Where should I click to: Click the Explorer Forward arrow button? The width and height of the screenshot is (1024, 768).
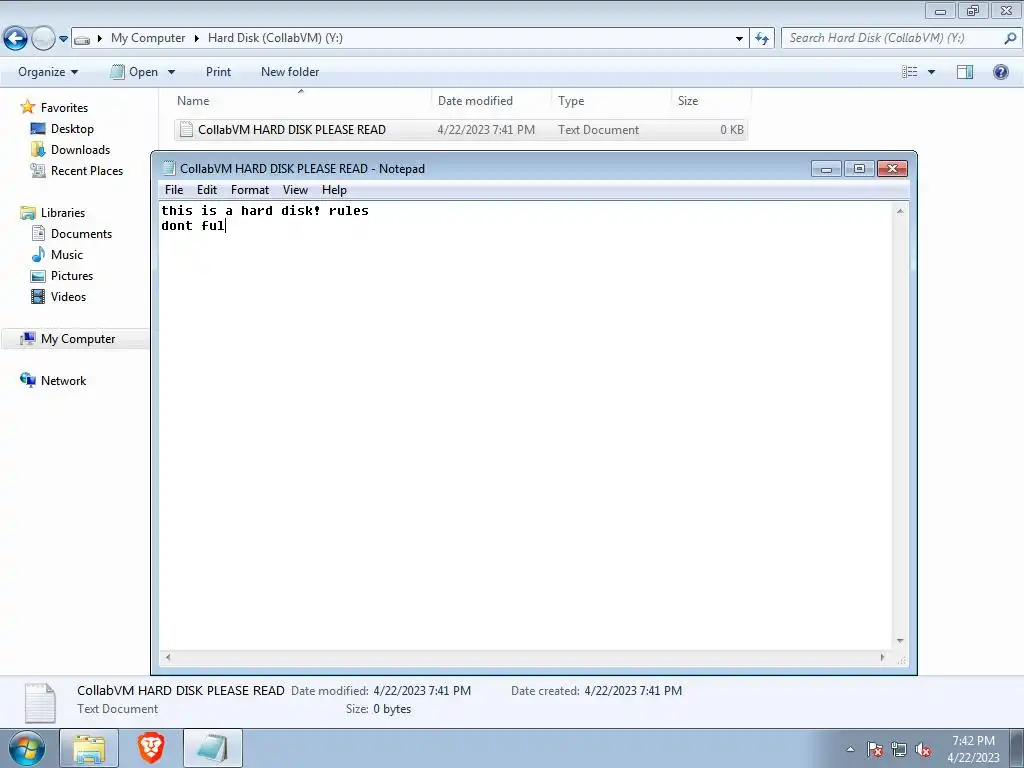43,39
